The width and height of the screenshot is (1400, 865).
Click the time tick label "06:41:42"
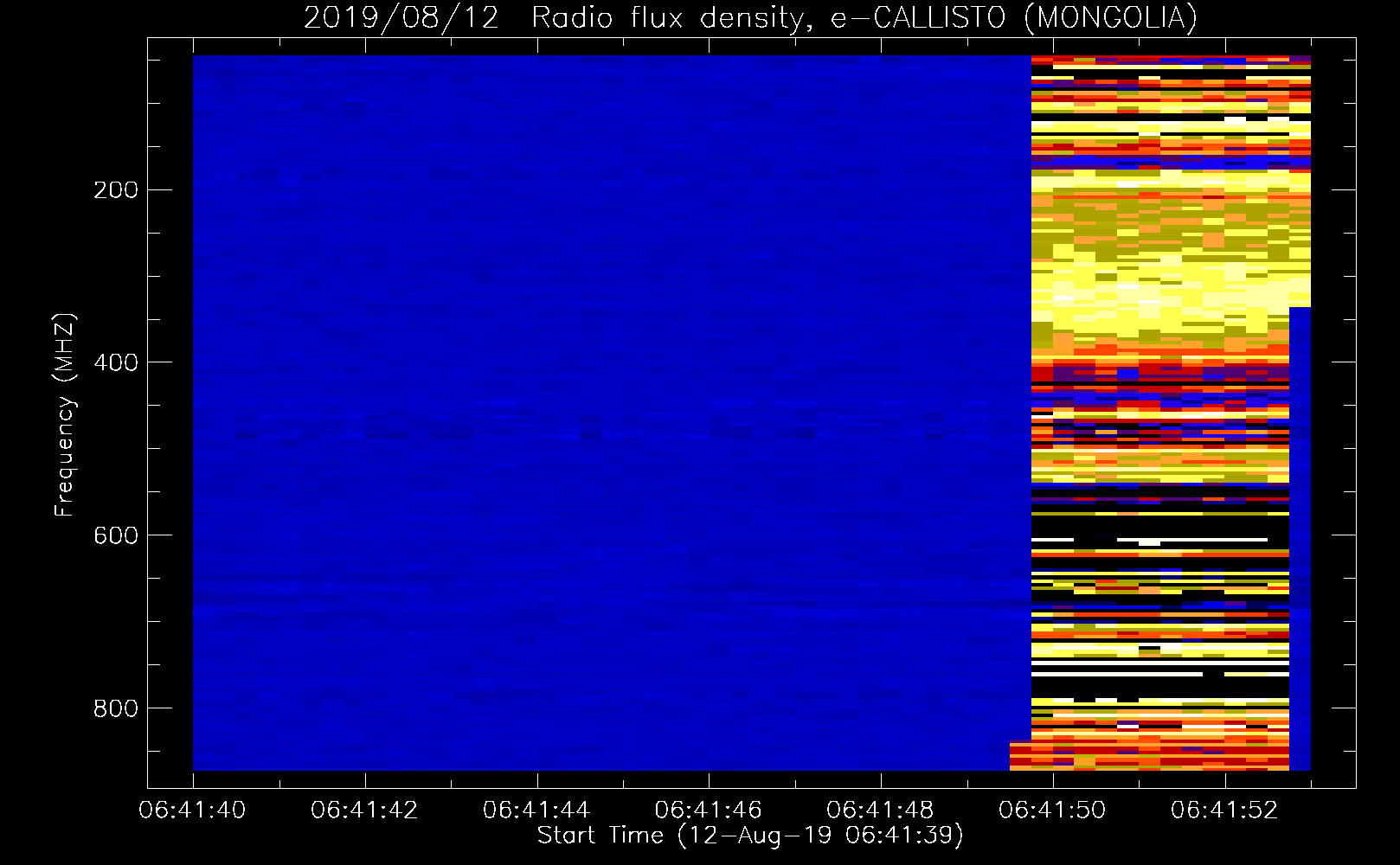pyautogui.click(x=364, y=811)
